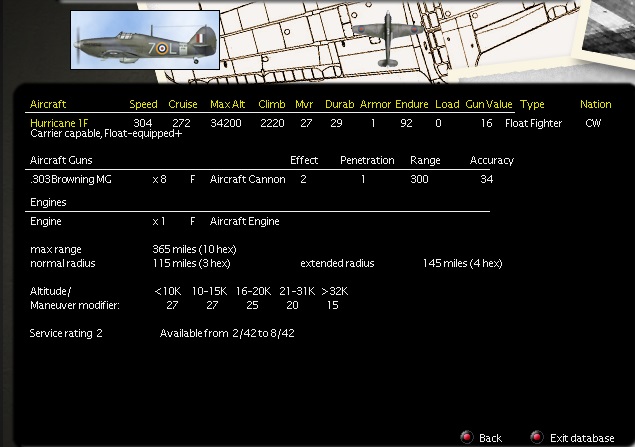
Task: Click the <10K altitude band
Action: (x=168, y=292)
